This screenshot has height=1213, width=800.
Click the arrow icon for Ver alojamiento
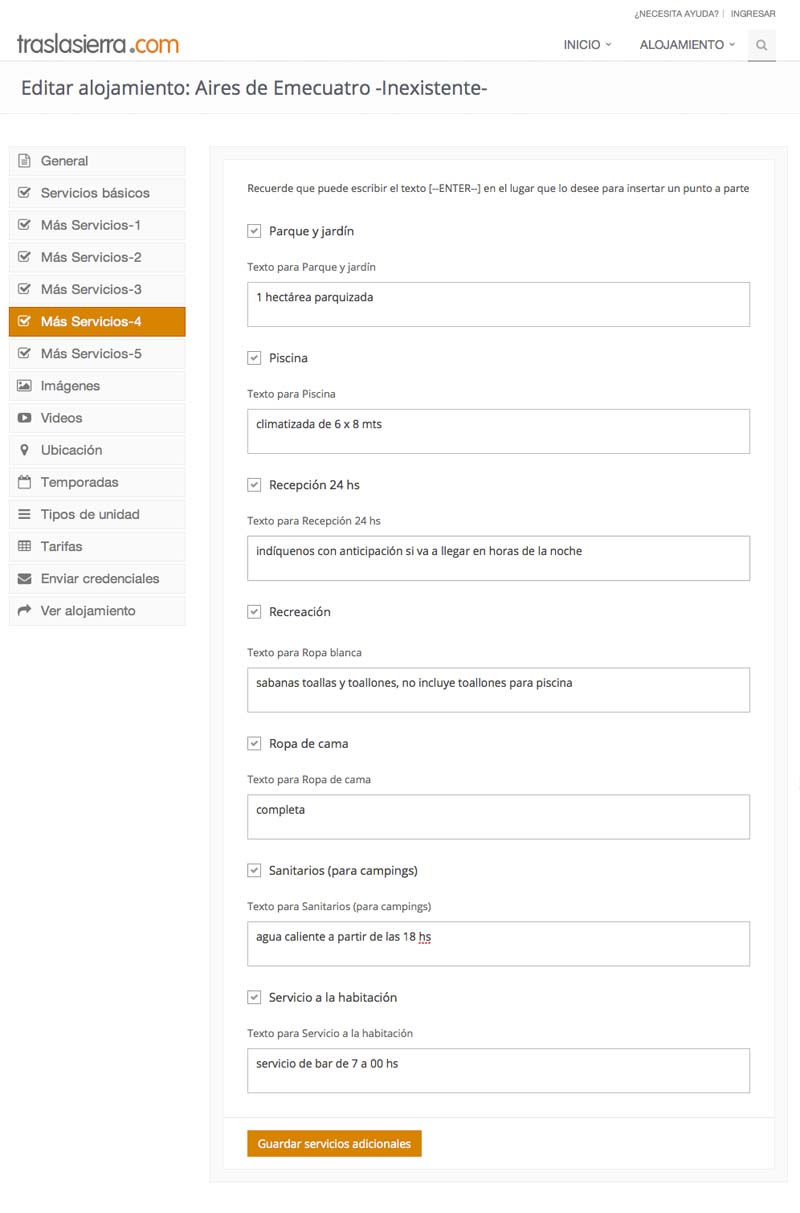pos(25,610)
